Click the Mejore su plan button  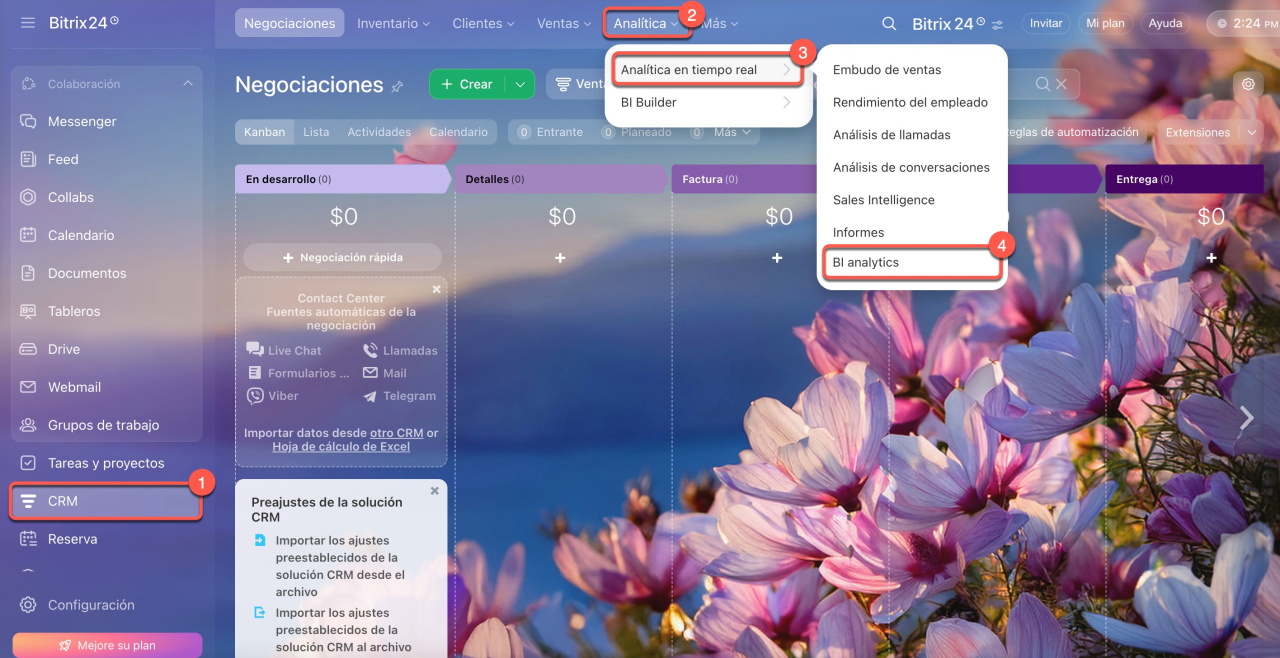click(107, 645)
